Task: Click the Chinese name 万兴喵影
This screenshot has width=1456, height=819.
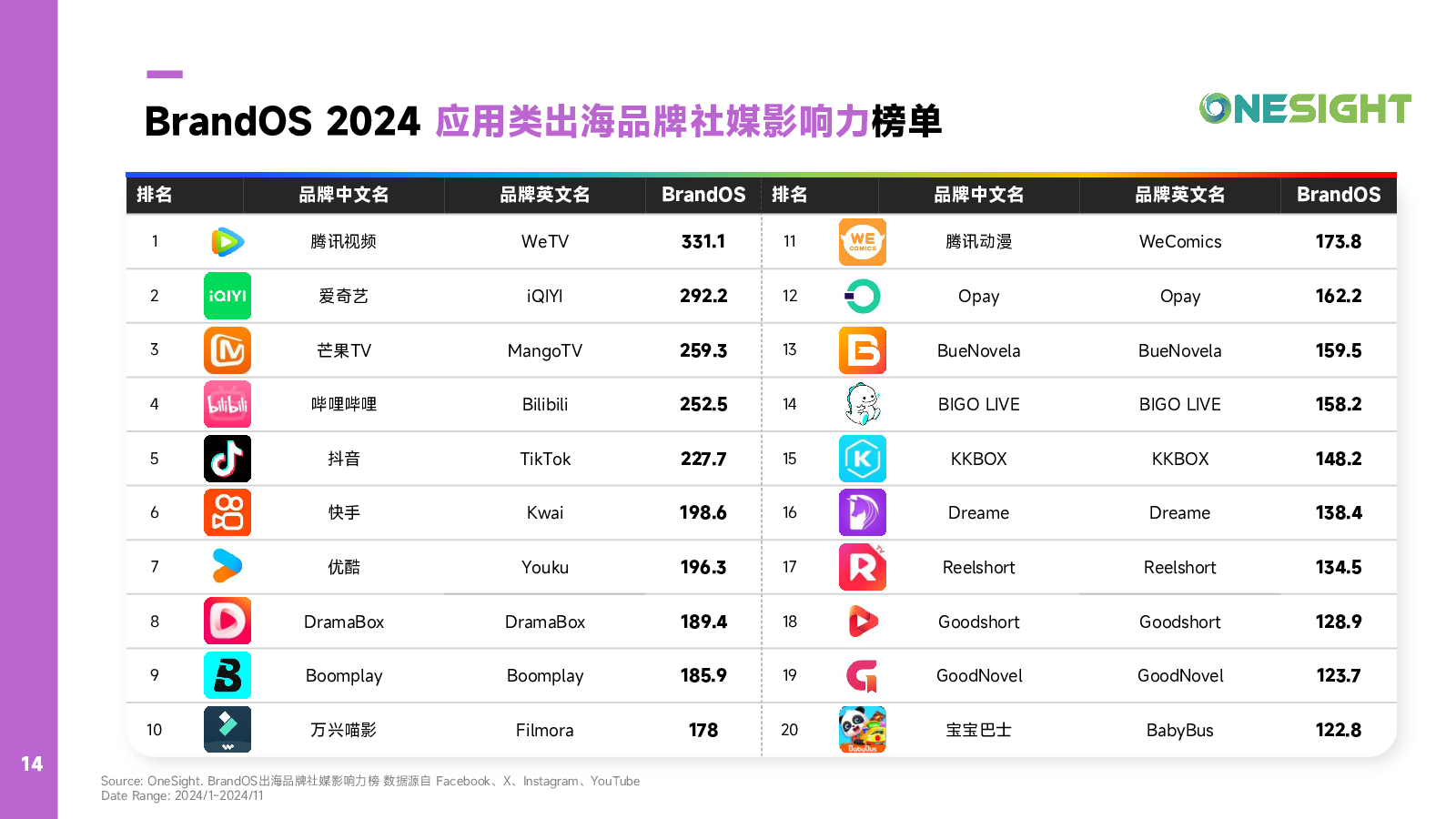Action: point(344,730)
